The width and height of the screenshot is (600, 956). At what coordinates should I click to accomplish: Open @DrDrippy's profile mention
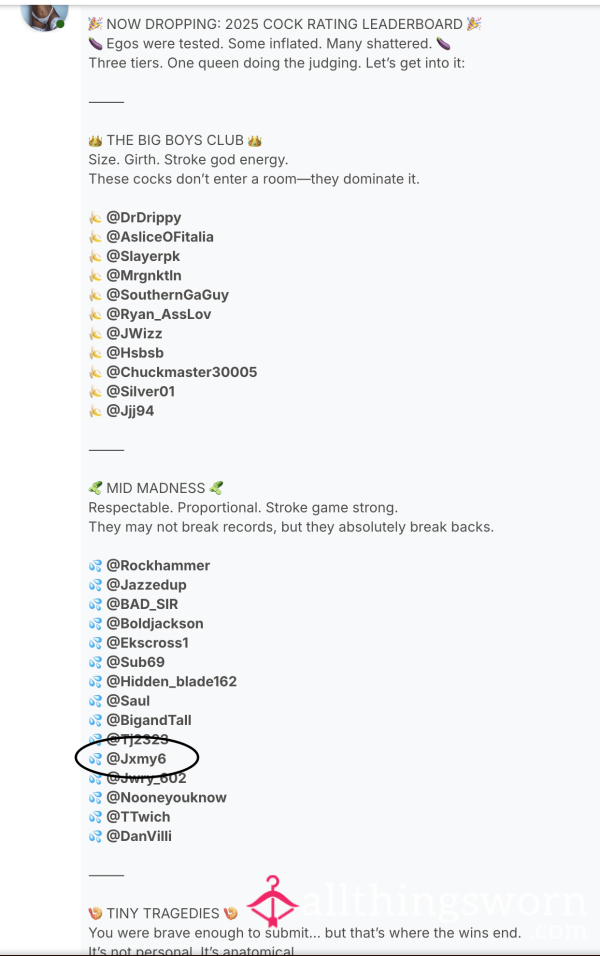pyautogui.click(x=143, y=218)
